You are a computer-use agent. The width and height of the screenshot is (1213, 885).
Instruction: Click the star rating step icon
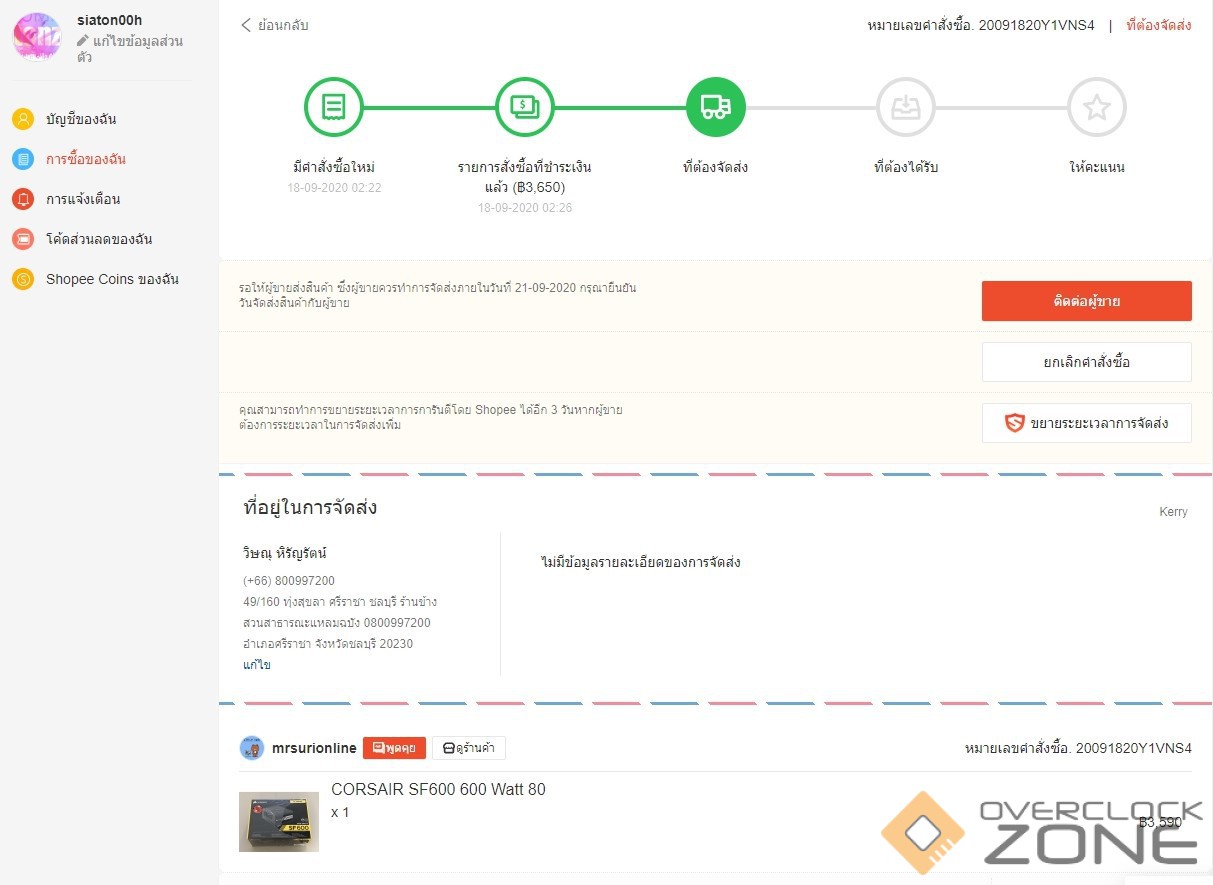pos(1097,107)
